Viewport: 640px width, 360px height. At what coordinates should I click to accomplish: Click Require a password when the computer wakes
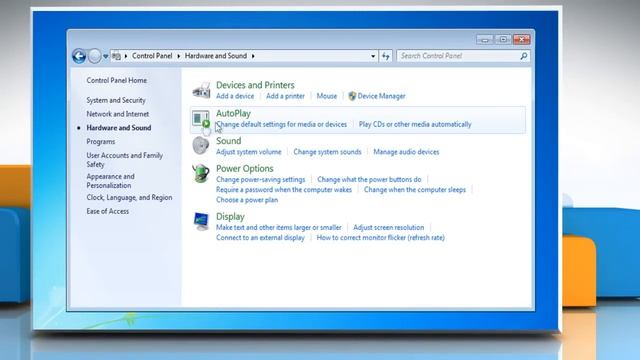click(284, 190)
